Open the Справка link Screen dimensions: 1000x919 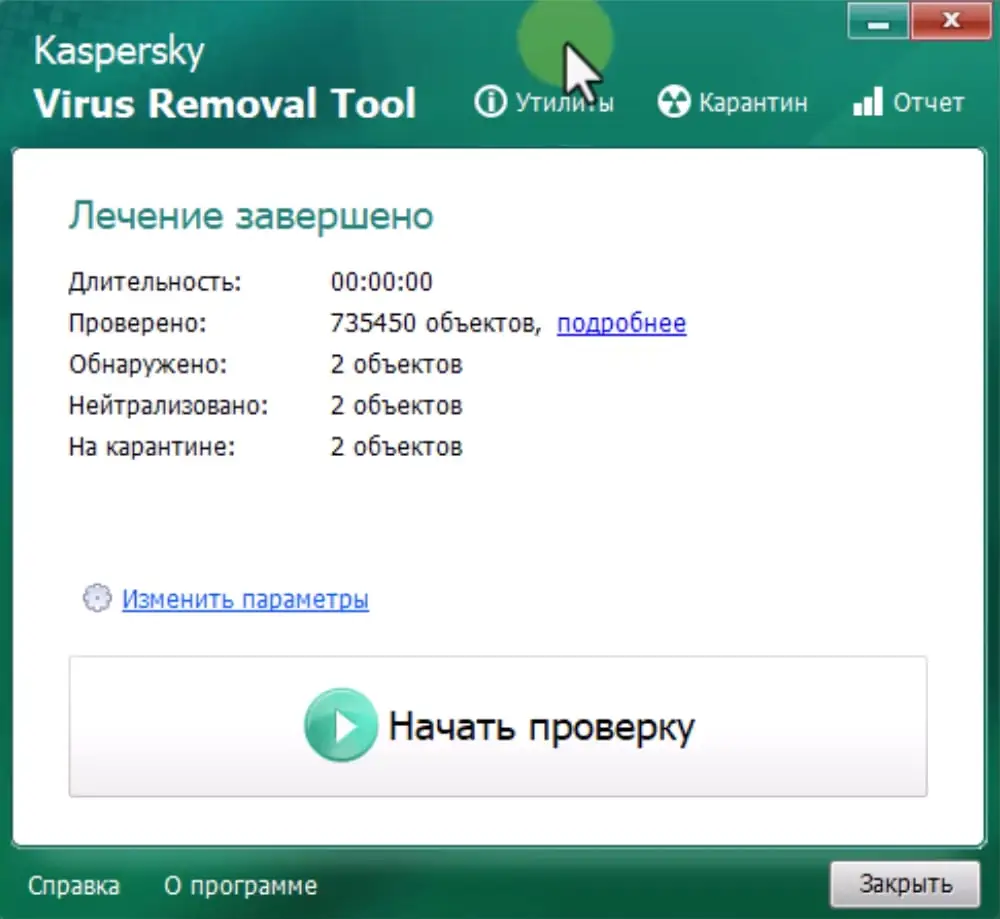(x=74, y=886)
